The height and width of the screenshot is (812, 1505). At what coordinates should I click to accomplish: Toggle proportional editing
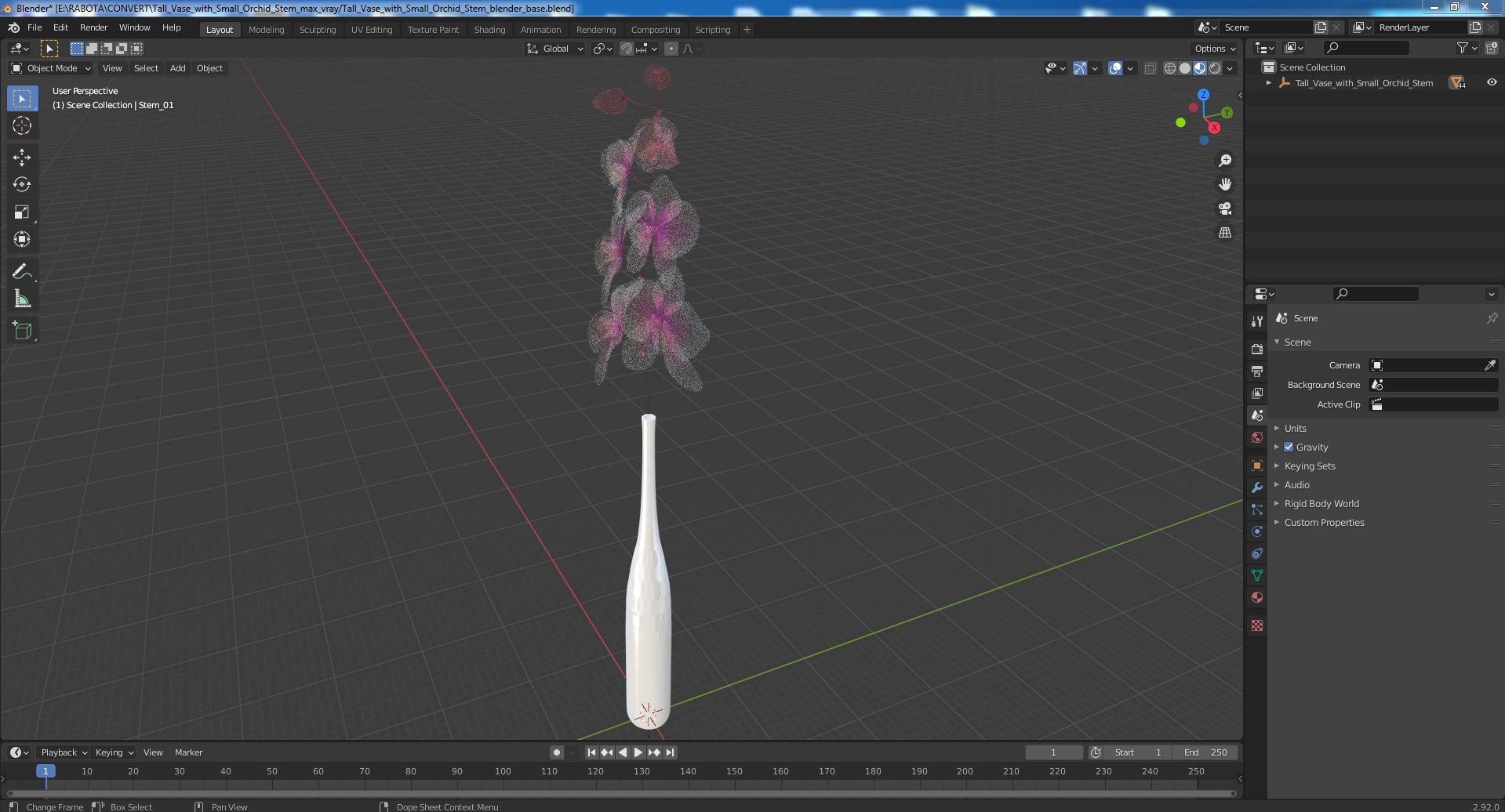[671, 49]
